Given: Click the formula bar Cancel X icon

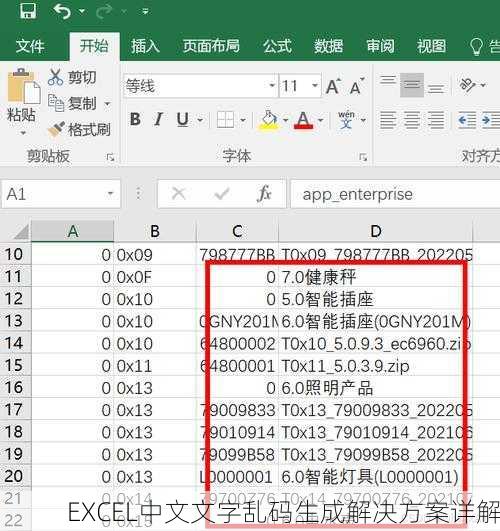Looking at the screenshot, I should 179,194.
